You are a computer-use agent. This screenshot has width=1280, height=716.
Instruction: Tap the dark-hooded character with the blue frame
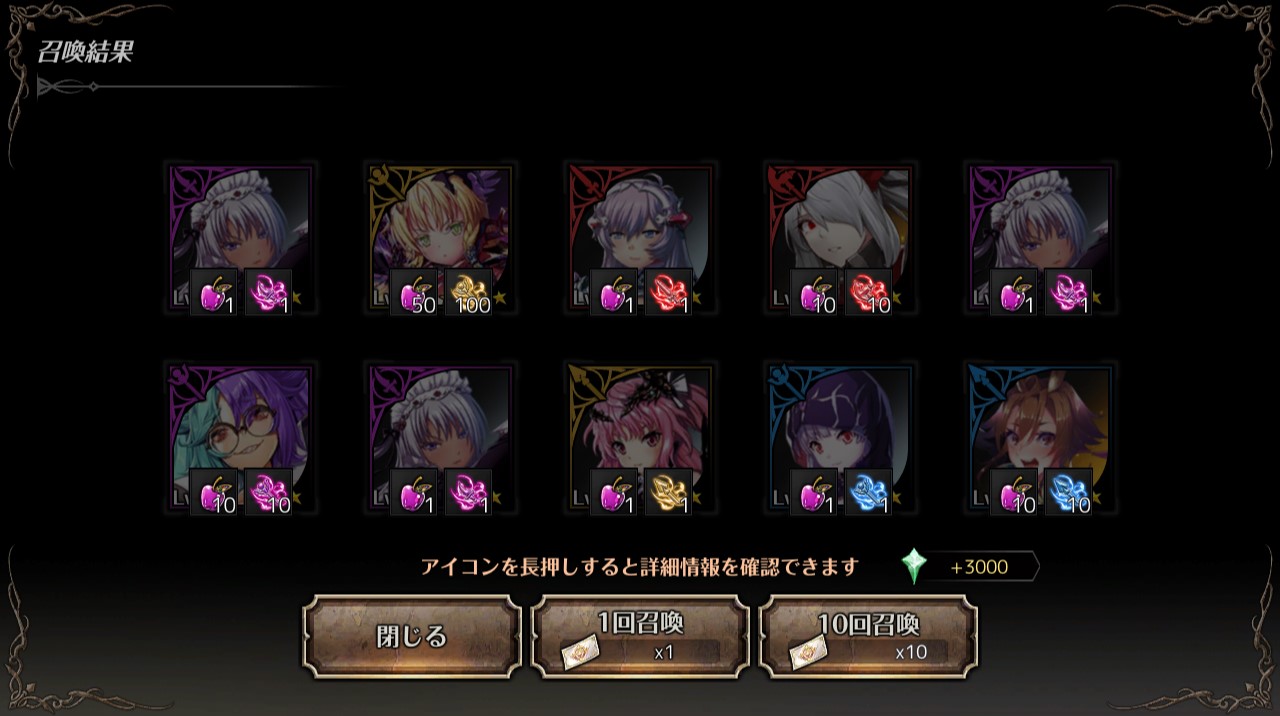coord(841,440)
